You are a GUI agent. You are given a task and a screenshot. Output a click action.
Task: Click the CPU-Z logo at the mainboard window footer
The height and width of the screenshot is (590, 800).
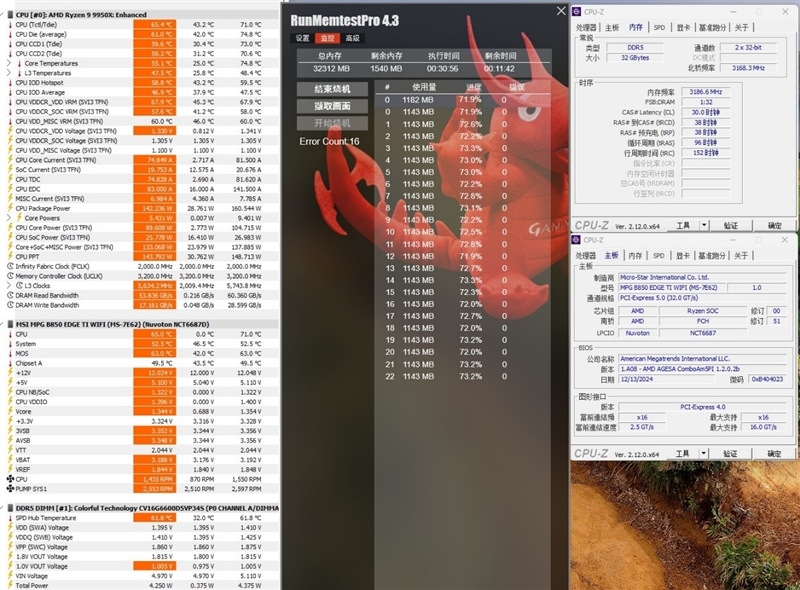[x=592, y=453]
